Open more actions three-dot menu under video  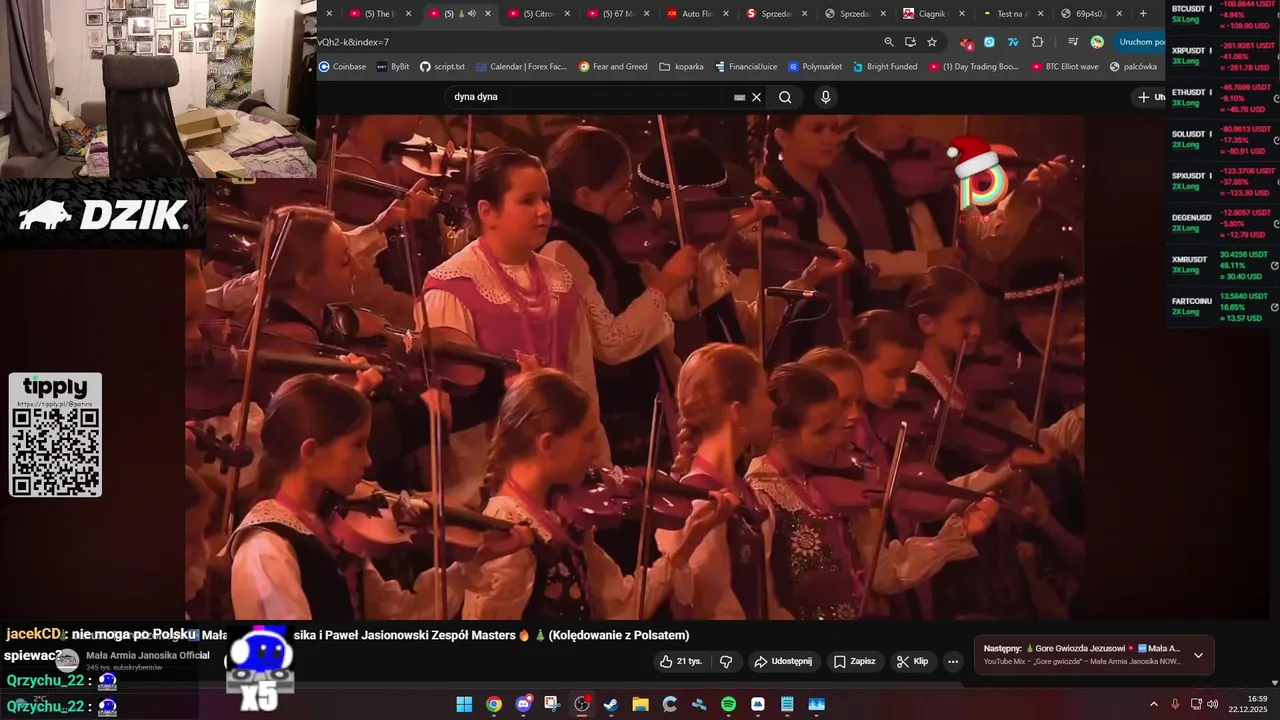point(953,661)
